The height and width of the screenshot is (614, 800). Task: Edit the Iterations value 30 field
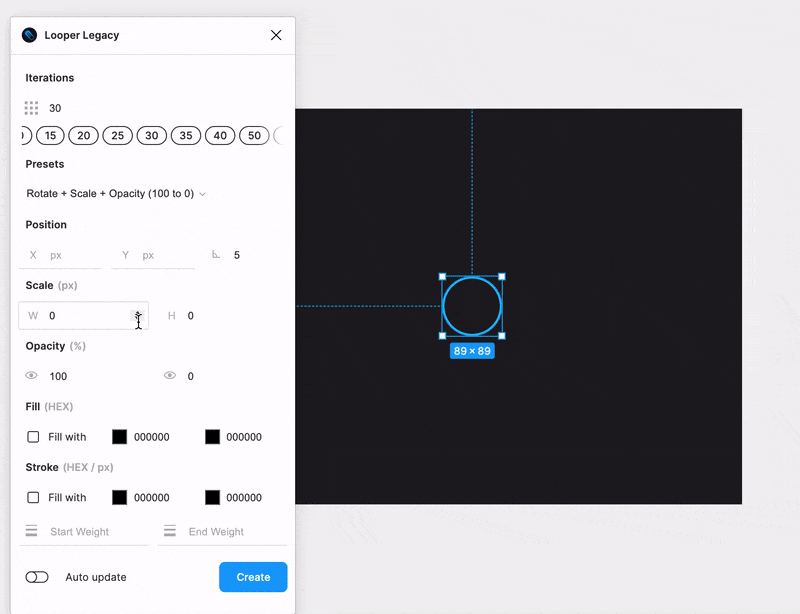coord(55,108)
